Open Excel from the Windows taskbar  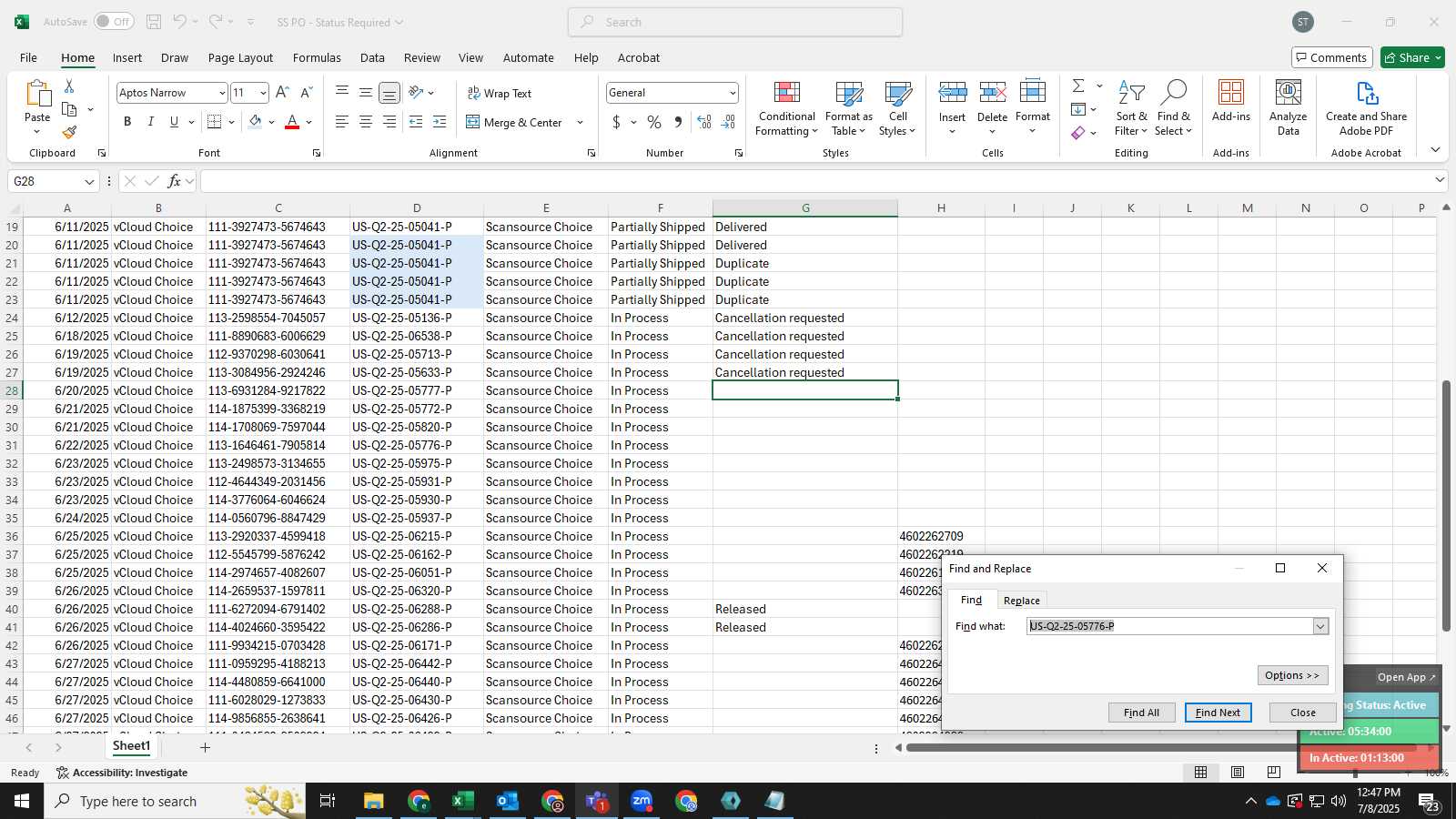(463, 801)
